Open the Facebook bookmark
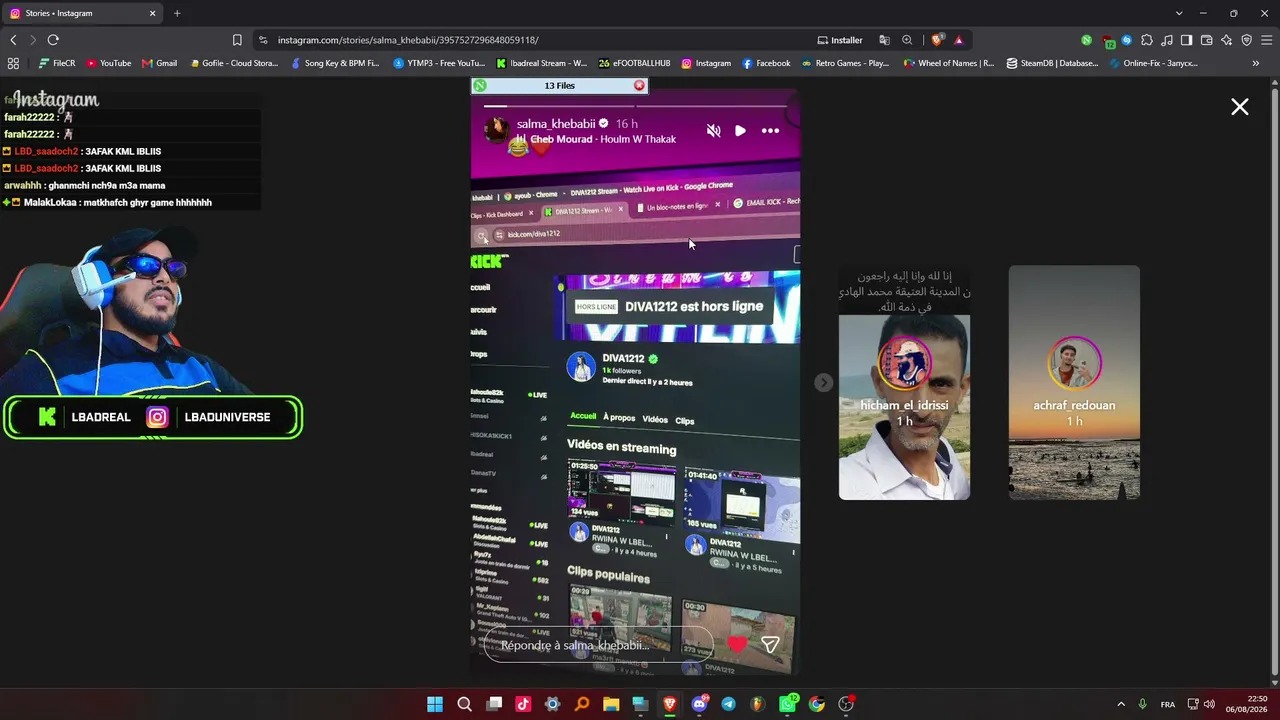The width and height of the screenshot is (1280, 720). pyautogui.click(x=766, y=63)
